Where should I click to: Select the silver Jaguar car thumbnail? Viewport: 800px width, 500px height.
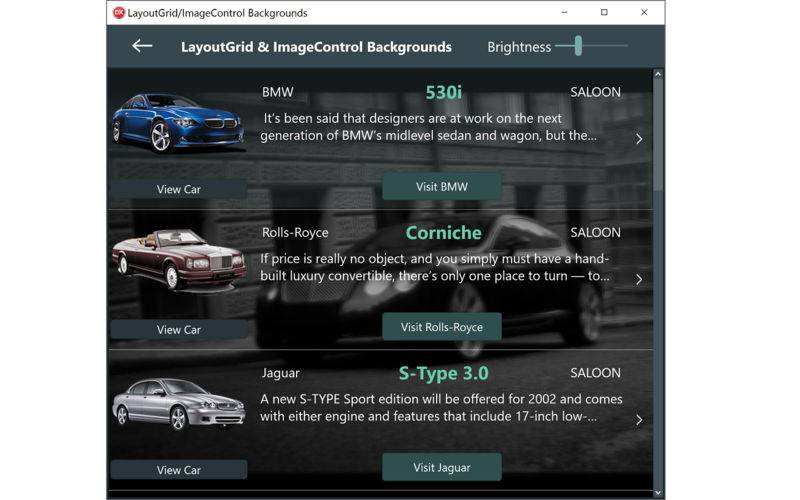(x=178, y=404)
